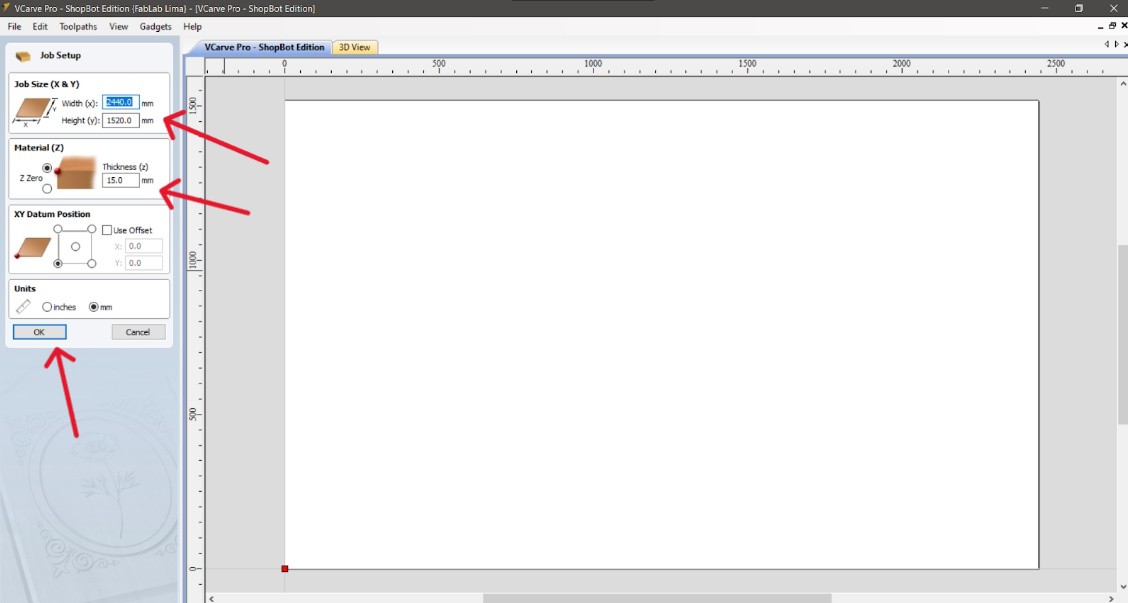Click the VCarve Pro app icon in title bar
The width and height of the screenshot is (1128, 603).
[x=6, y=8]
